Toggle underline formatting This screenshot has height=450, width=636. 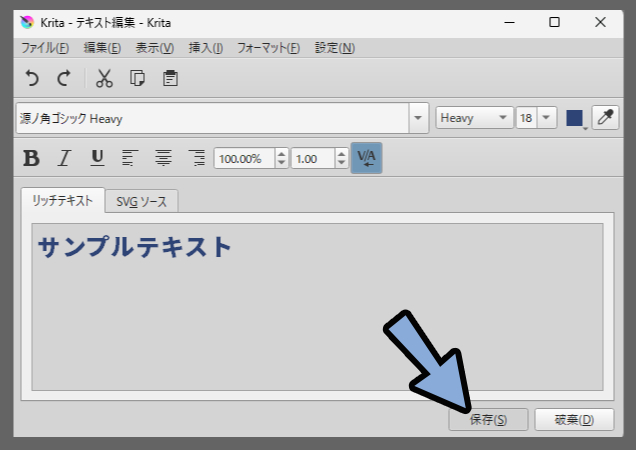97,158
